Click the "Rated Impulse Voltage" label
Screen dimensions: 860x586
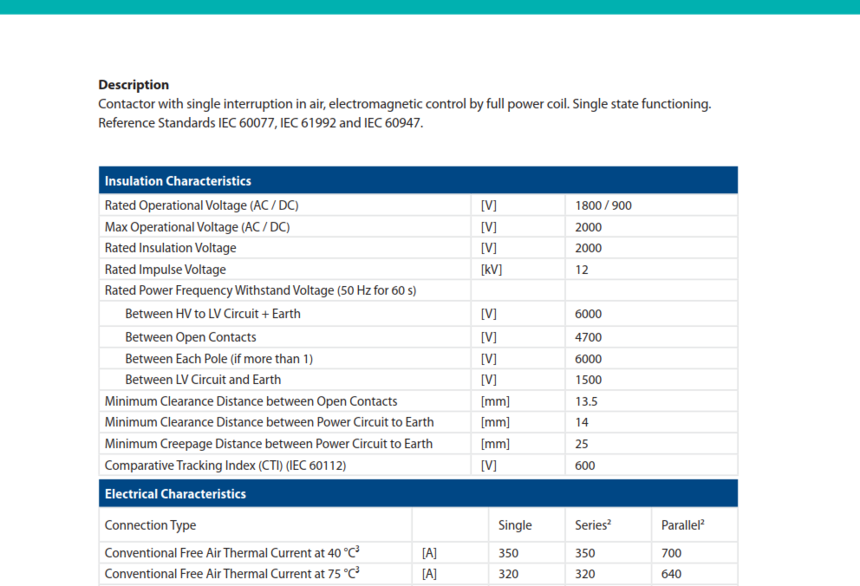click(x=165, y=269)
